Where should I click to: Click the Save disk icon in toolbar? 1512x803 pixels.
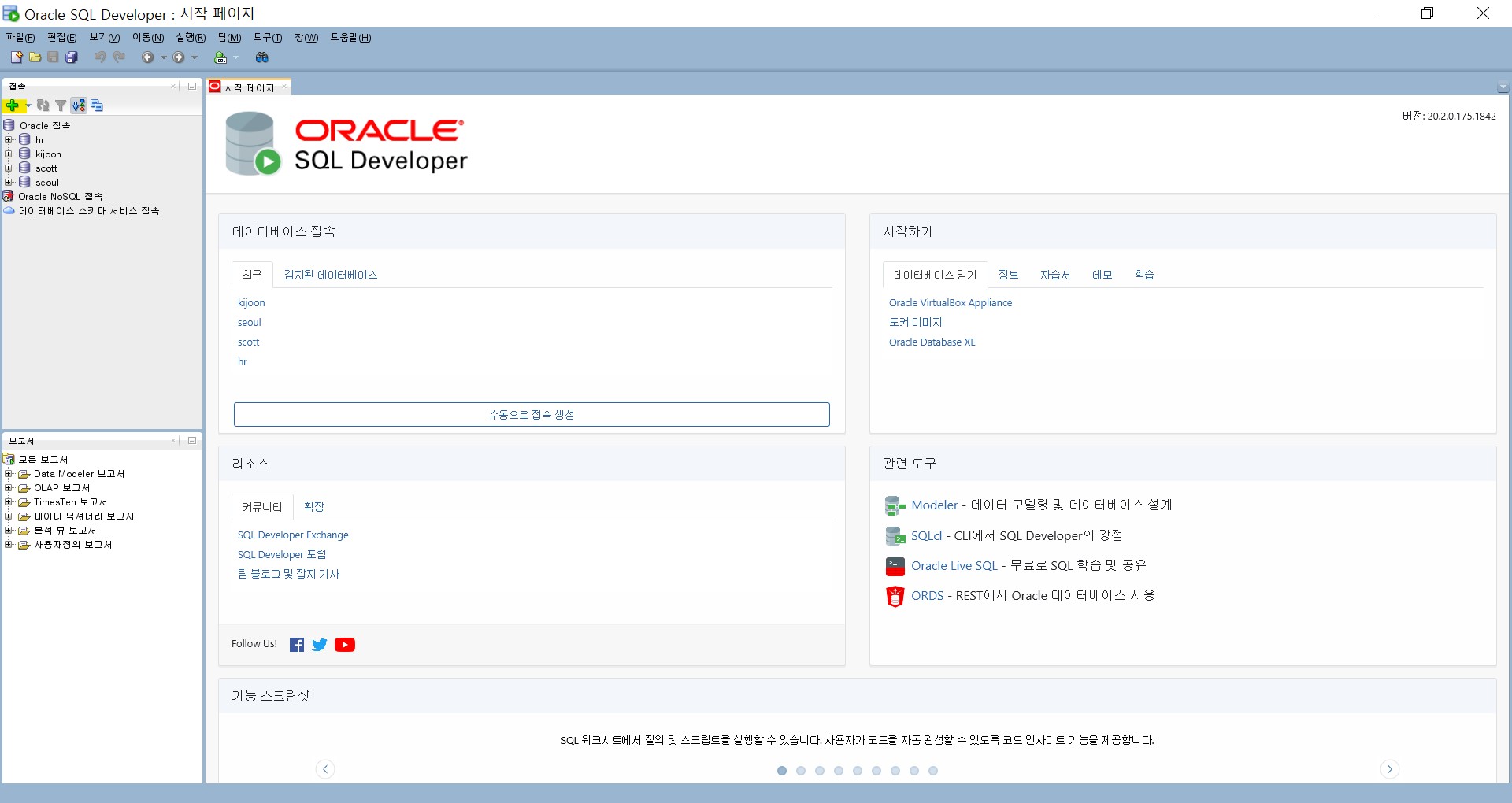pos(53,57)
